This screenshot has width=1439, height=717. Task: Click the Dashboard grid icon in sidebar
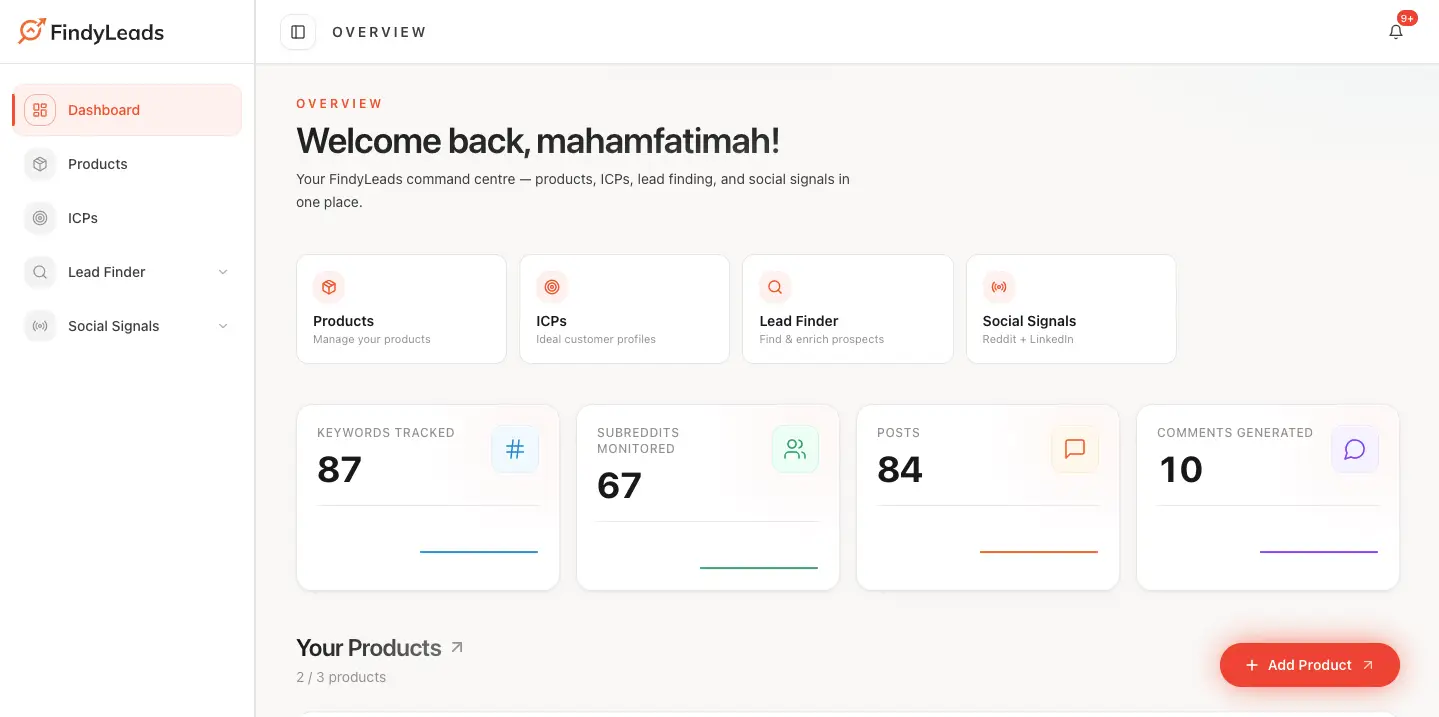(x=40, y=110)
